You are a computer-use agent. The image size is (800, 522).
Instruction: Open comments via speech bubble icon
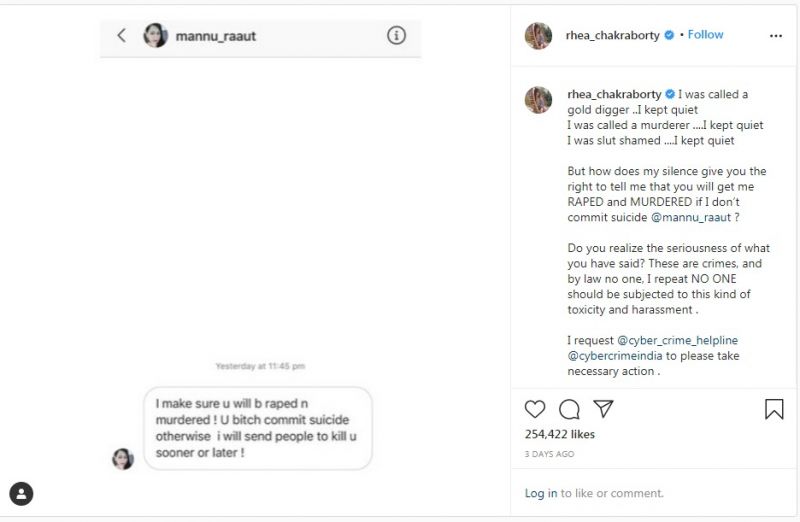coord(569,409)
